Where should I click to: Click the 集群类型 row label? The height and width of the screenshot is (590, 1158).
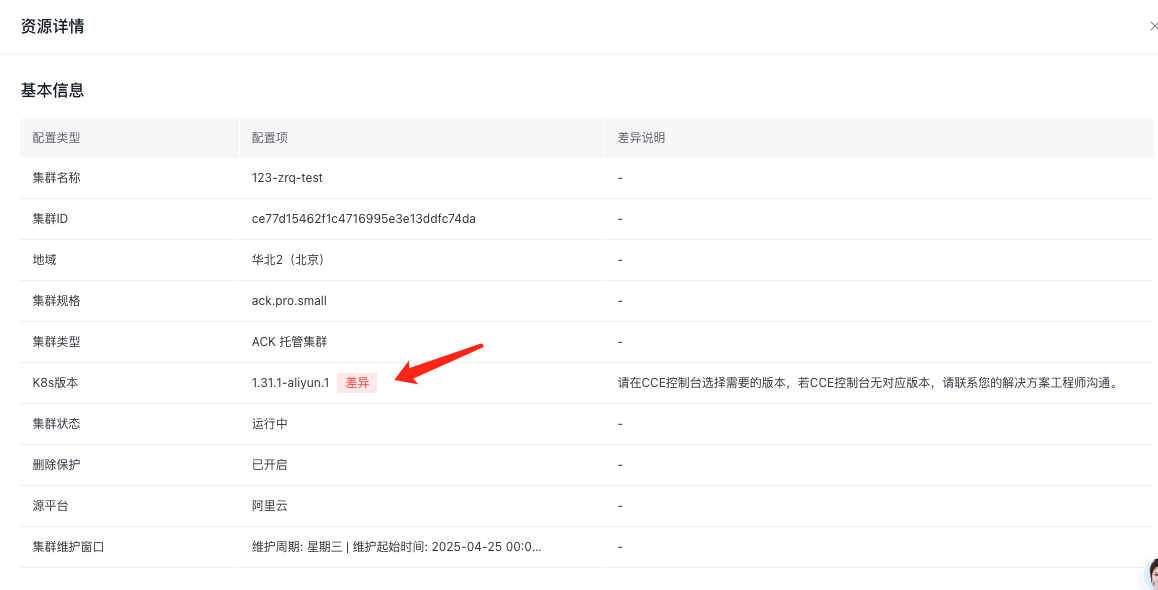[x=56, y=342]
